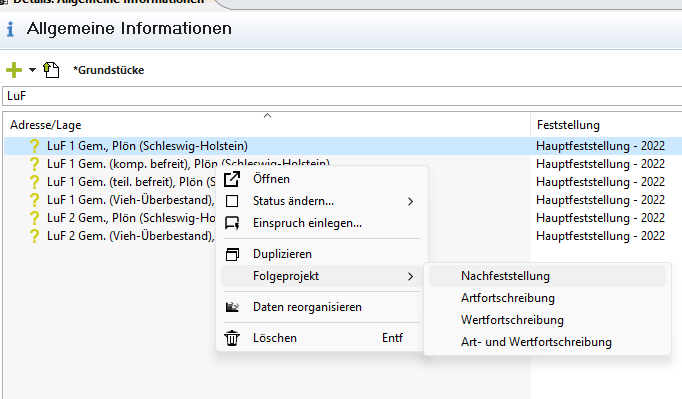Expand the Folgeprojekt submenu chevron

point(410,276)
